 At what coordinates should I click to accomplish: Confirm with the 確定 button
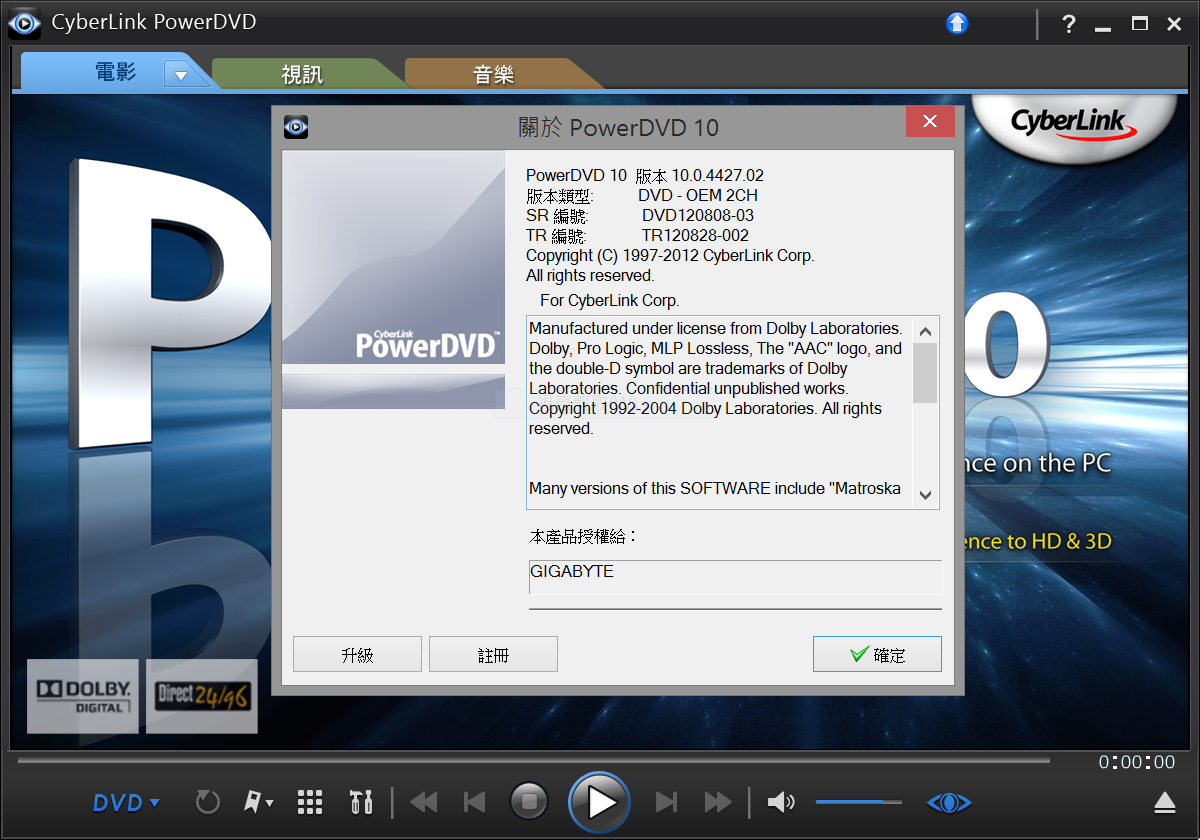point(877,654)
